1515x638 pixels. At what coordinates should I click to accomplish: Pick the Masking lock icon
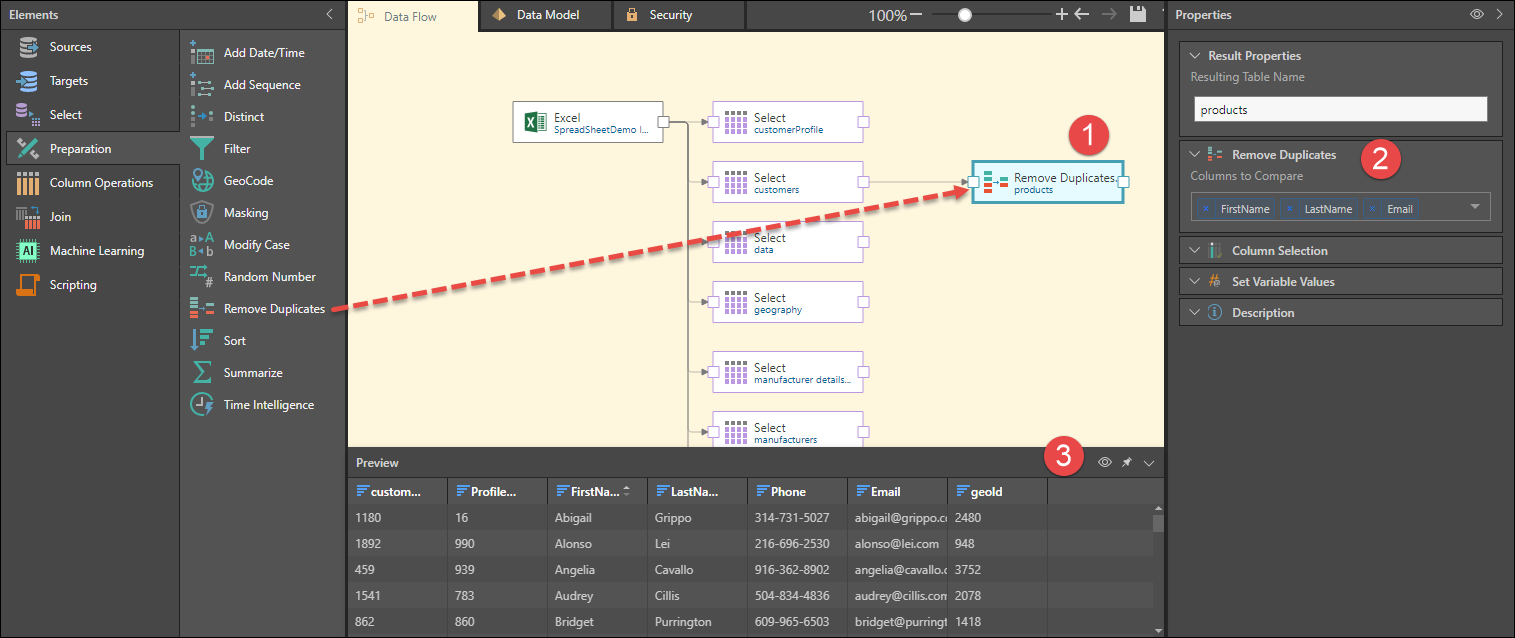[x=202, y=213]
